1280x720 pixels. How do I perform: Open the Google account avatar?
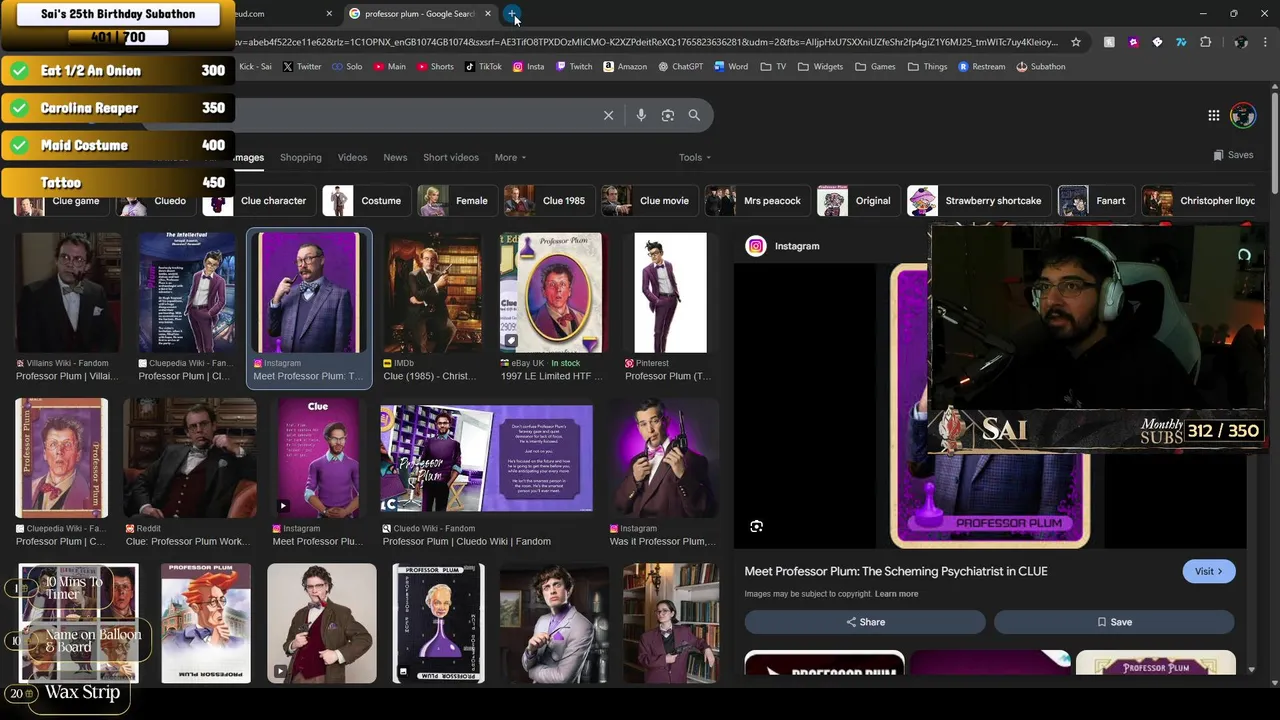click(x=1243, y=115)
